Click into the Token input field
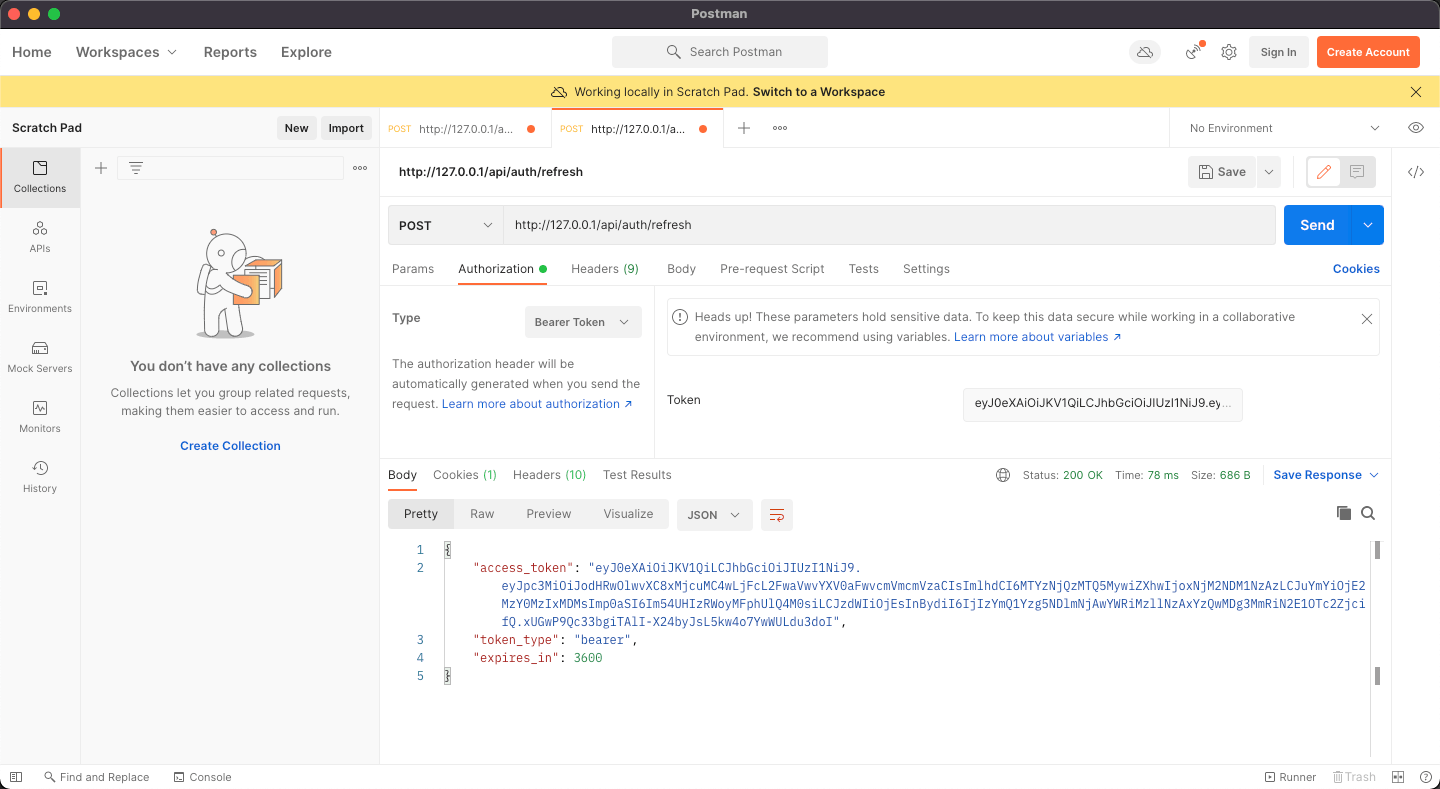 [x=1102, y=404]
